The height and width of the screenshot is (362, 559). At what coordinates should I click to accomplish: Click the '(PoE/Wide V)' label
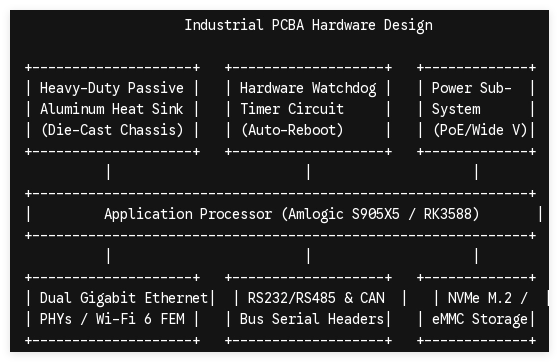[x=480, y=130]
